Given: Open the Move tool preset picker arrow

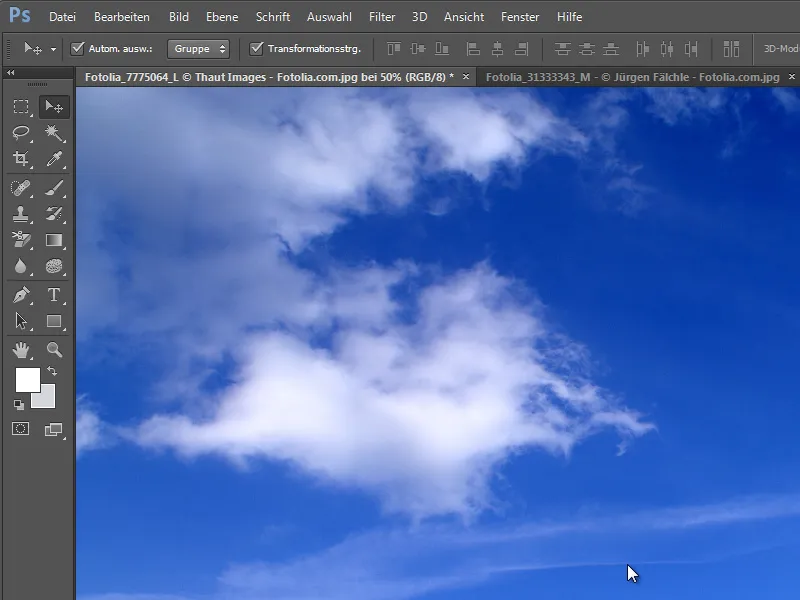Looking at the screenshot, I should pyautogui.click(x=53, y=49).
